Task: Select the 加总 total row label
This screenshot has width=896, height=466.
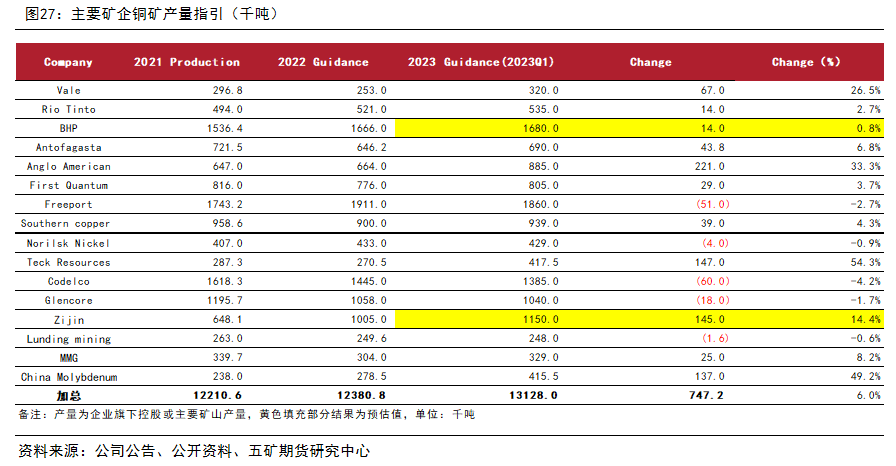Action: (69, 396)
